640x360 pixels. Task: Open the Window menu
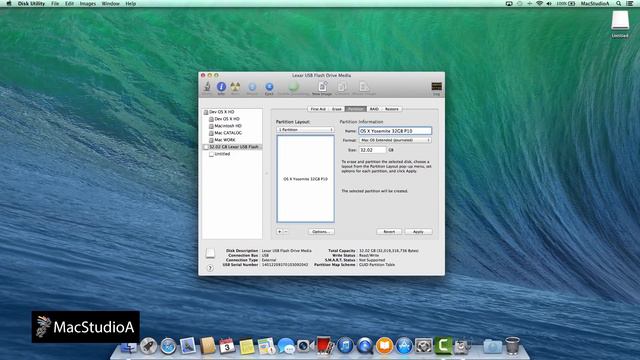coord(110,4)
